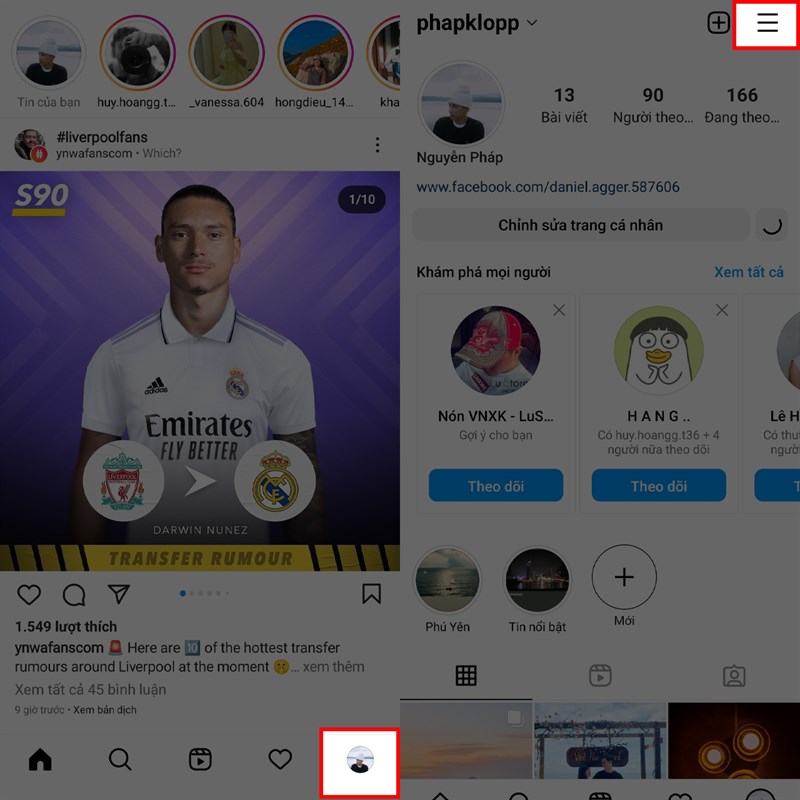Expand caption with xem thêm
Screen dimensions: 800x800
(334, 667)
